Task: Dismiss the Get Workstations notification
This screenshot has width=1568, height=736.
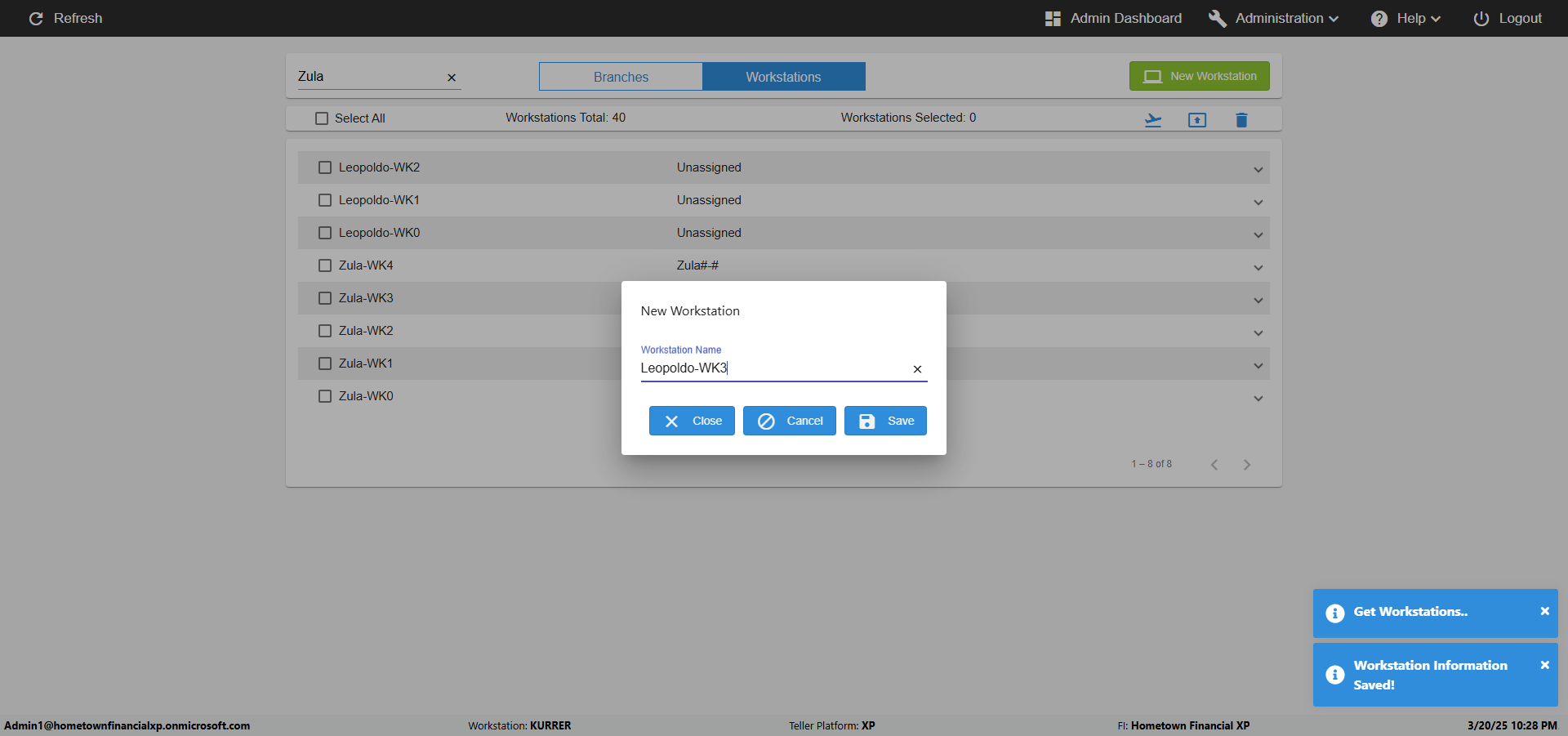Action: (x=1544, y=611)
